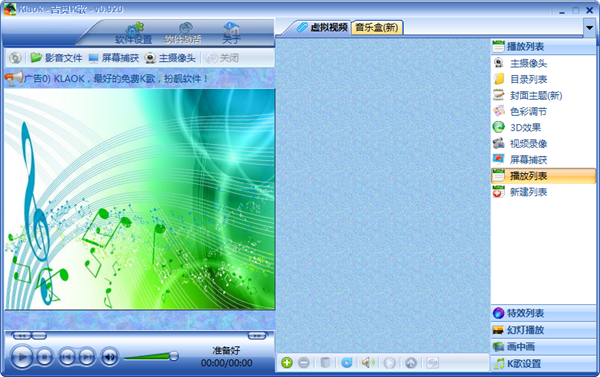Click the grey minus remove button
This screenshot has height=377, width=600.
304,362
